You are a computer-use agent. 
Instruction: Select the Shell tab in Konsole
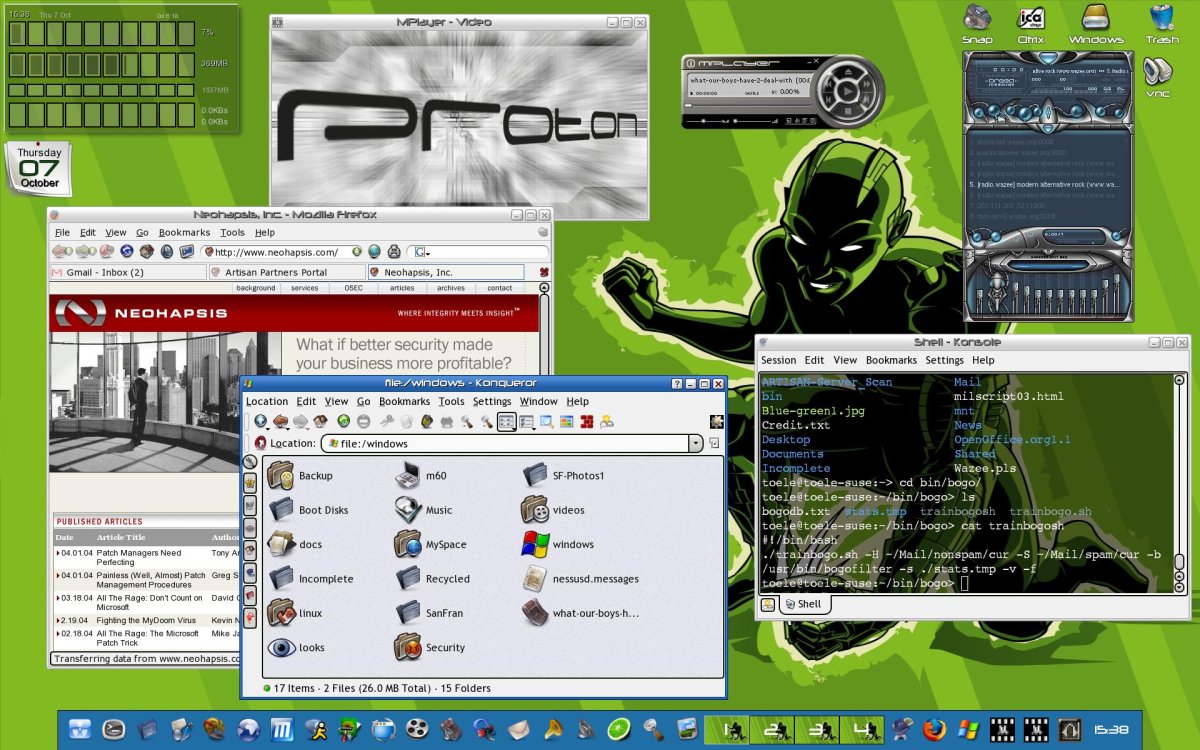click(803, 604)
